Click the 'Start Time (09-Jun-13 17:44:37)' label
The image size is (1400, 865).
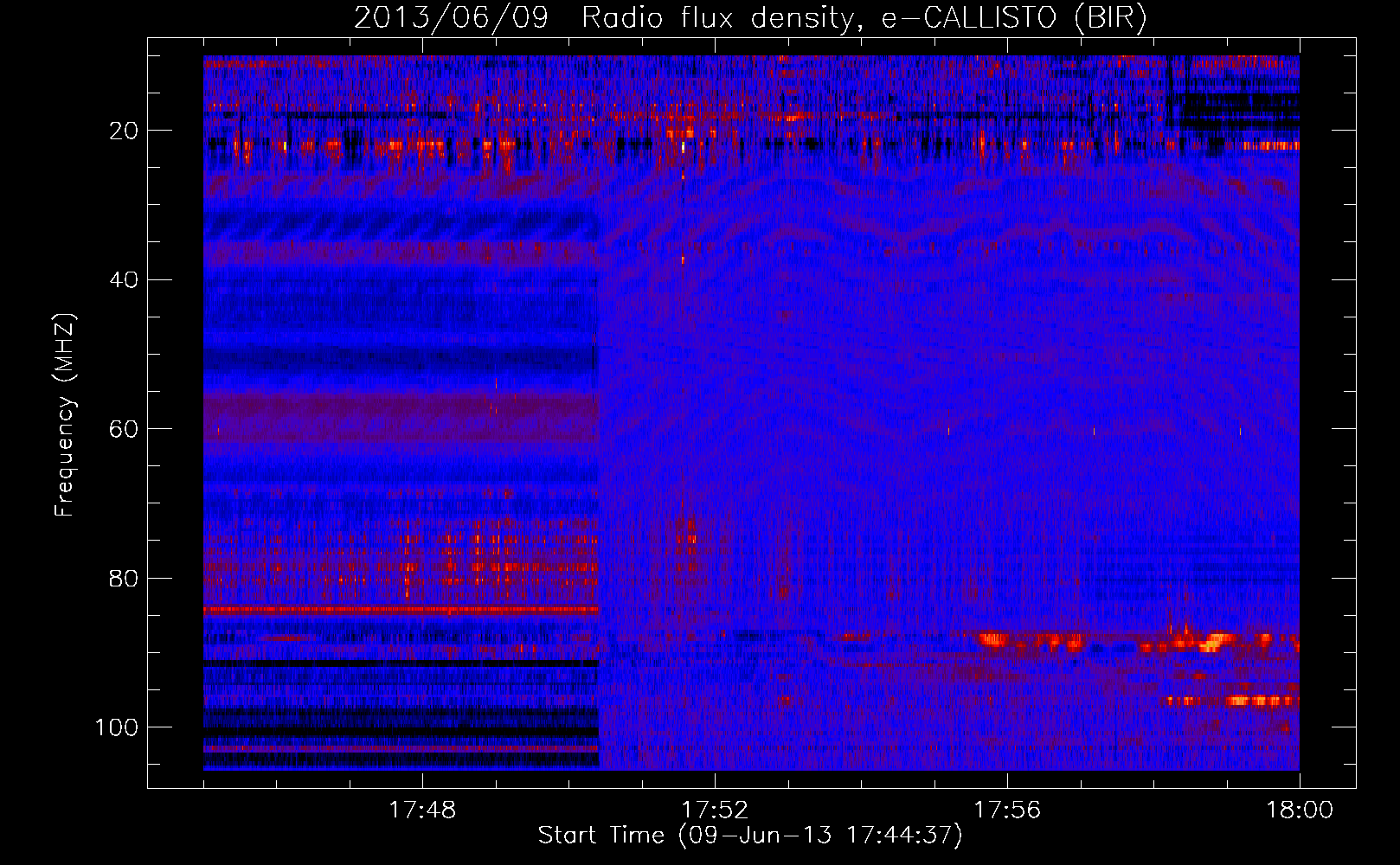pyautogui.click(x=749, y=836)
